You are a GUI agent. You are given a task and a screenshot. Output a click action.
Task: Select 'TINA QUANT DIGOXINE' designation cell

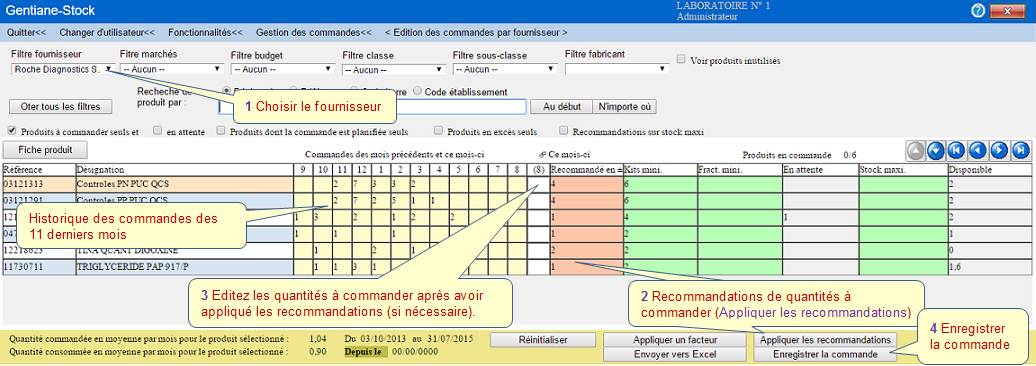(184, 251)
